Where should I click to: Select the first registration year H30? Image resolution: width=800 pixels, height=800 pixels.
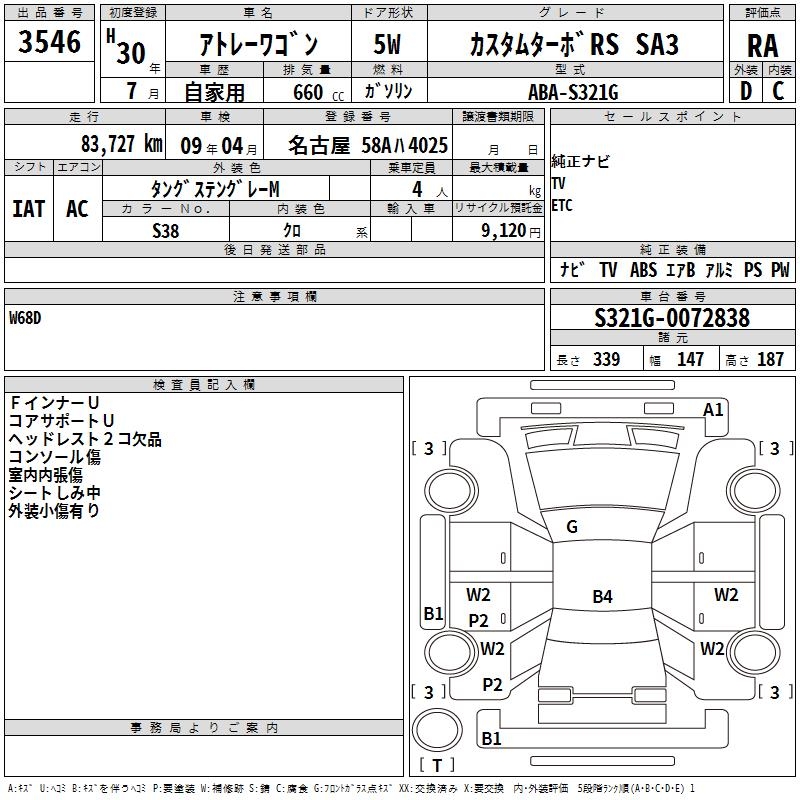[x=126, y=47]
